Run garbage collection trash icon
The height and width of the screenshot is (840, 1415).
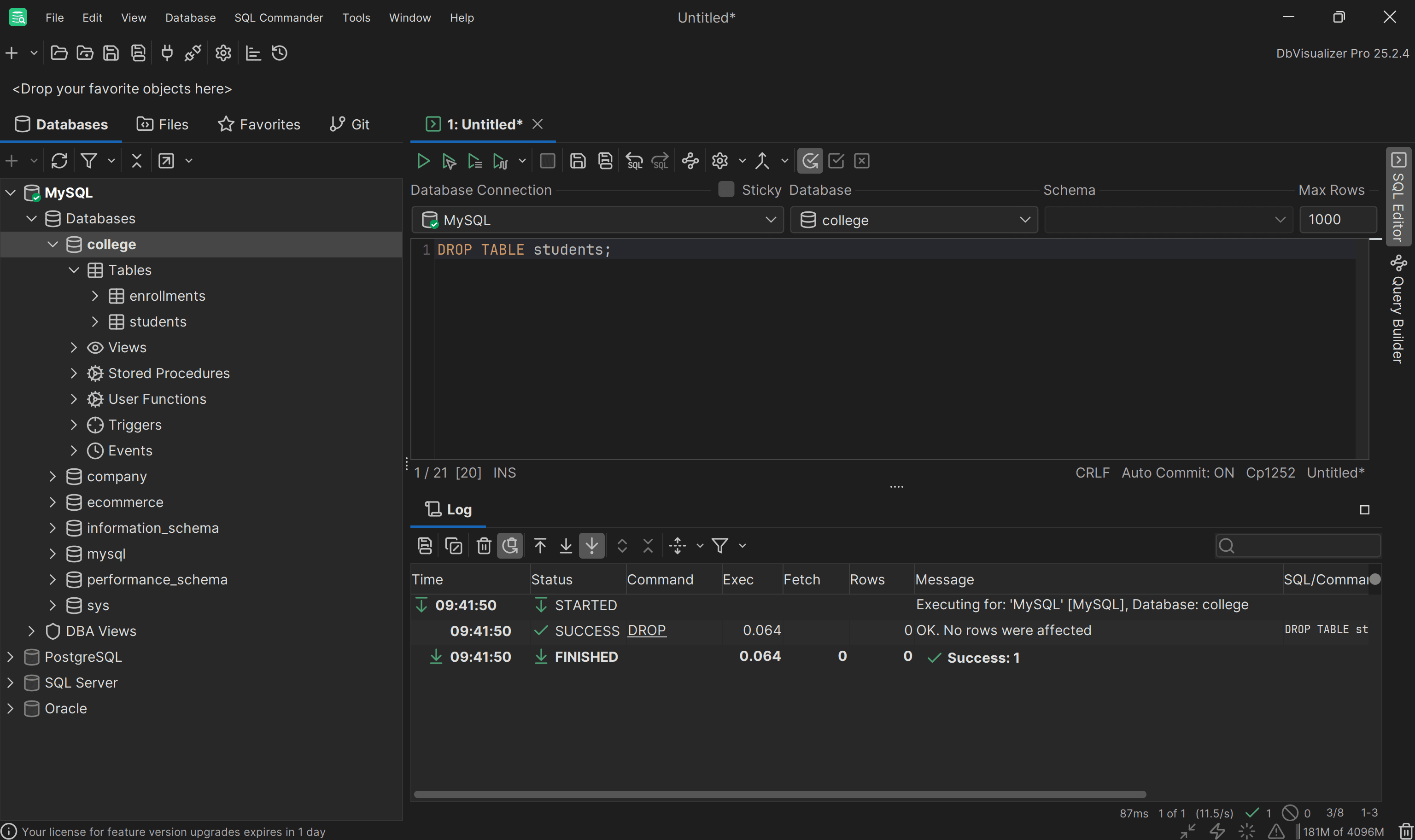tap(1406, 832)
